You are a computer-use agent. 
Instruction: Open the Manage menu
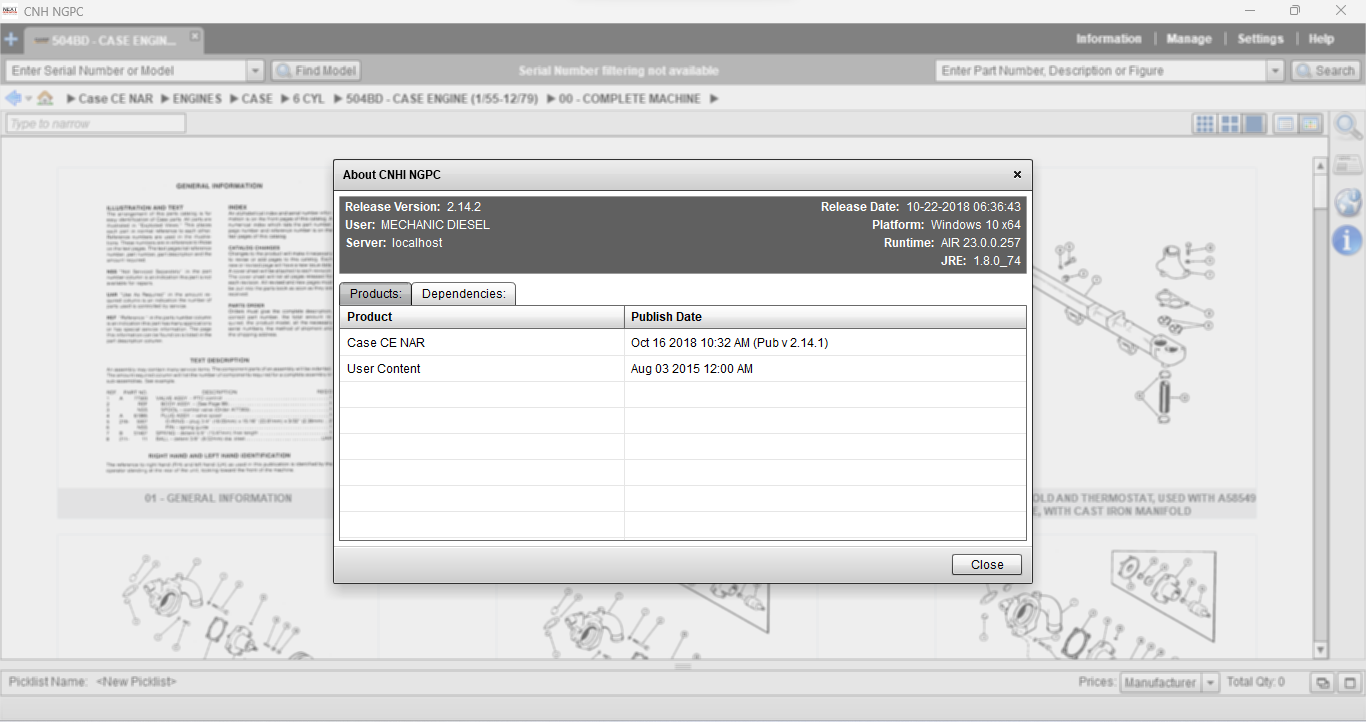(x=1189, y=39)
